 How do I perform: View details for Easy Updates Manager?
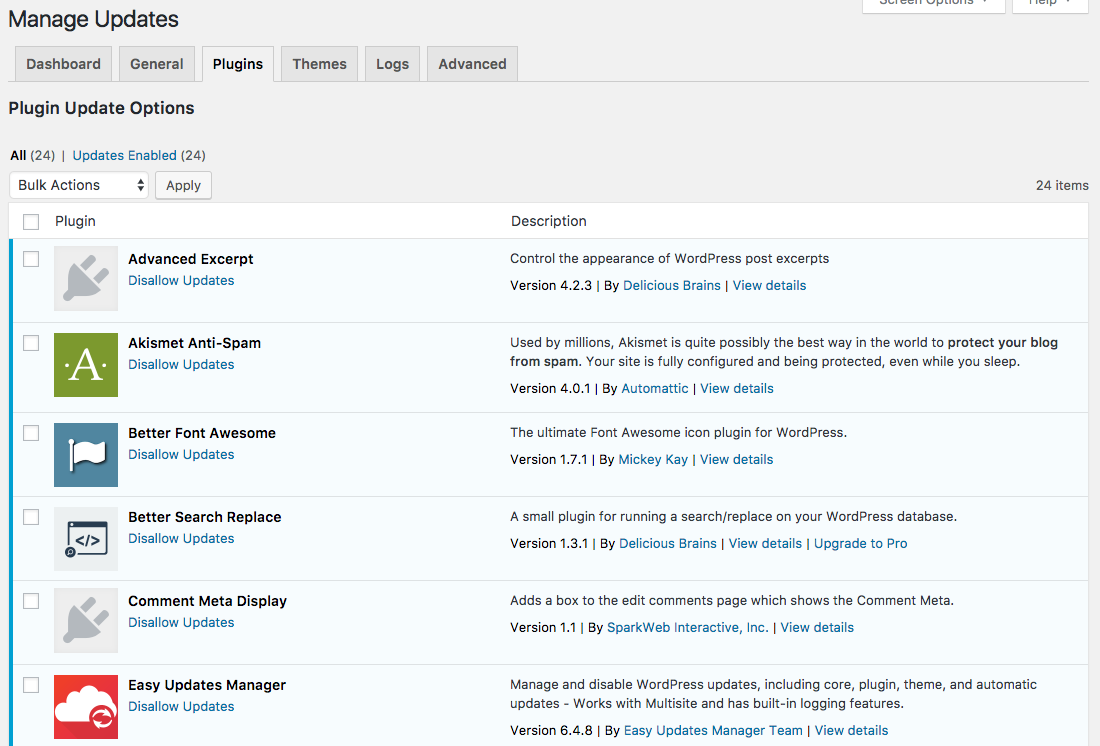click(x=851, y=731)
